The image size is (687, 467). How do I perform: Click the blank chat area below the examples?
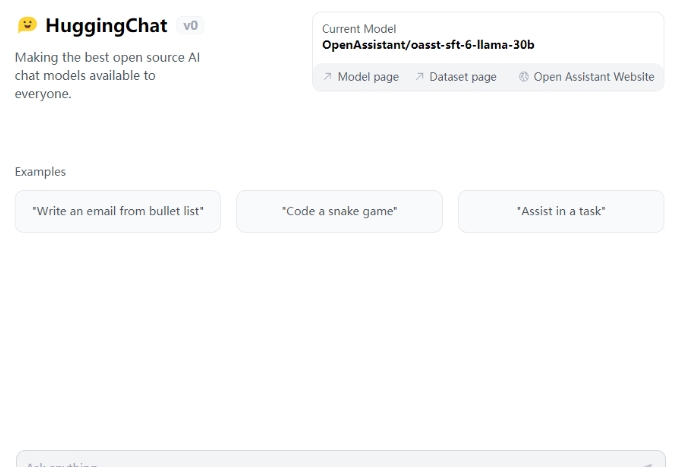(x=340, y=340)
